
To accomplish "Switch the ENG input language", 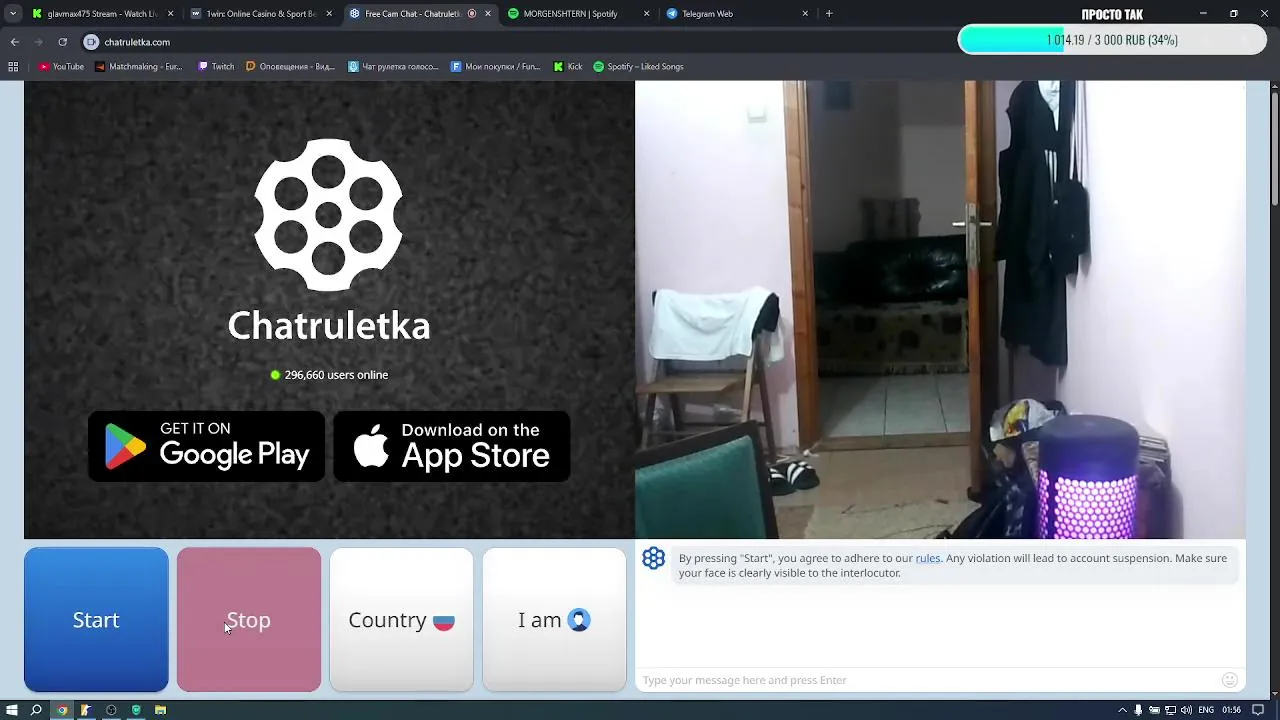I will point(1207,710).
